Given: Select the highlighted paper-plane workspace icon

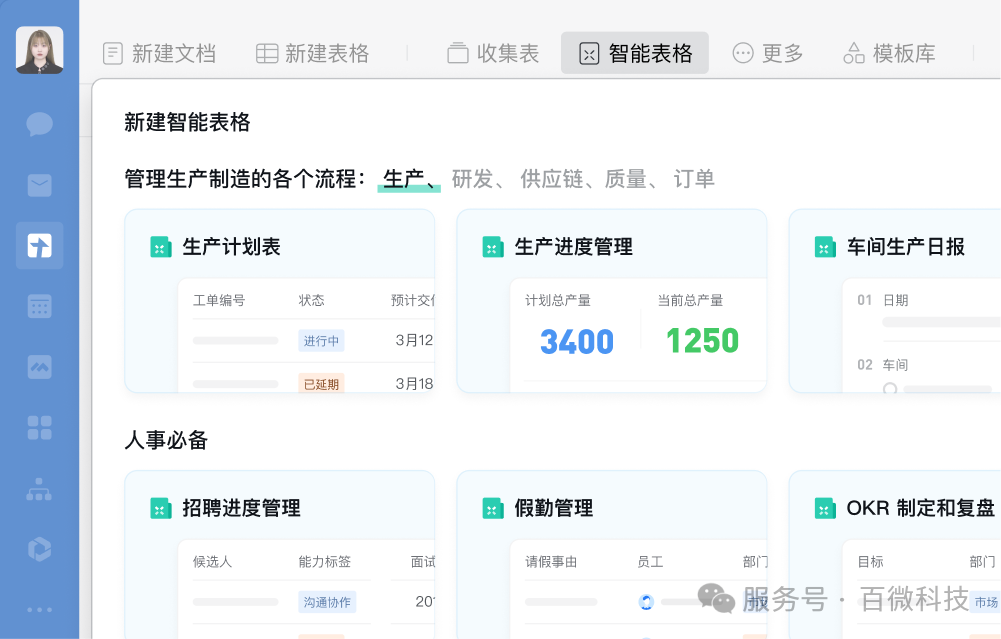Looking at the screenshot, I should (x=39, y=245).
